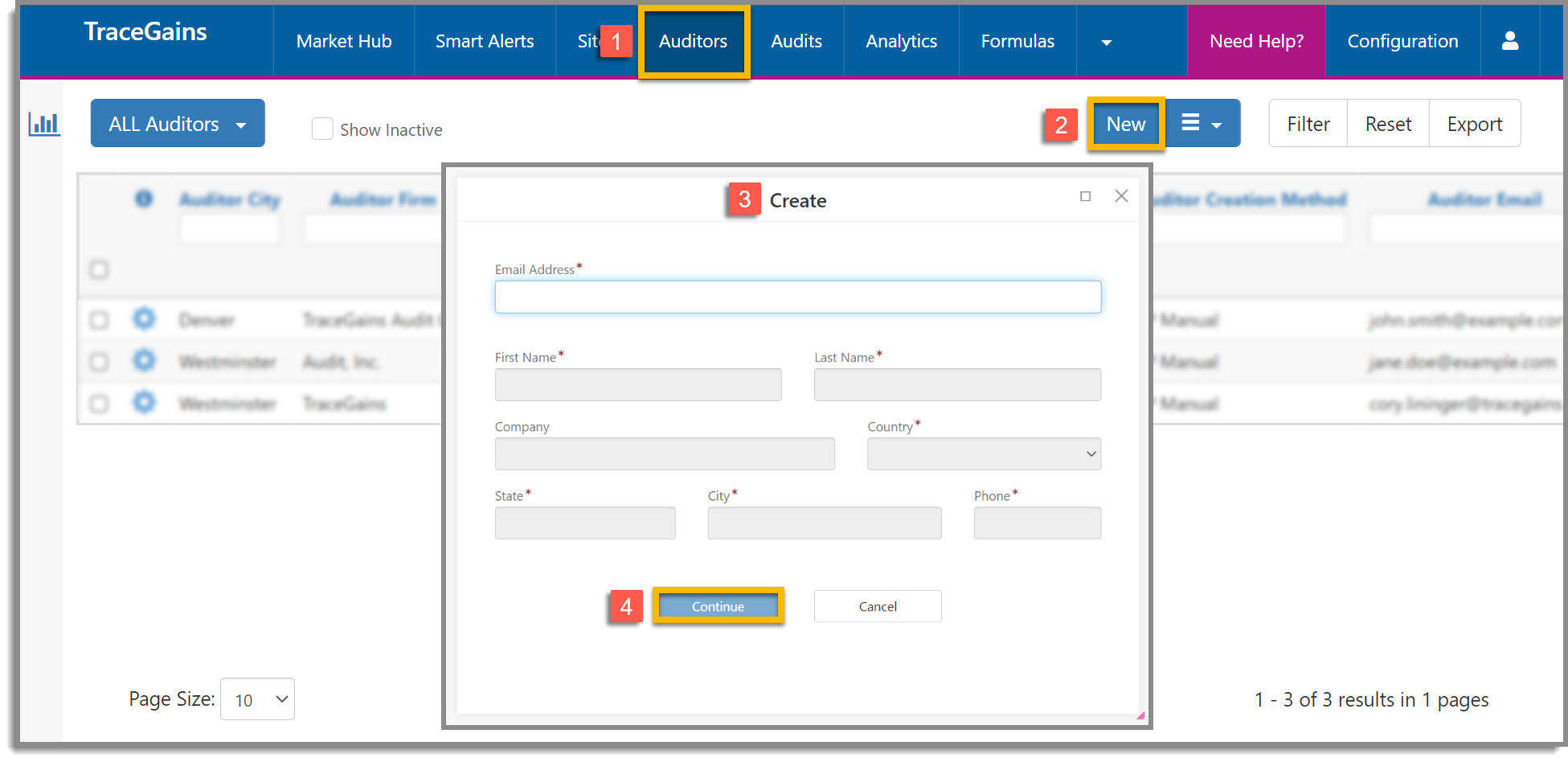
Task: Click the Denver city cell
Action: tap(207, 321)
